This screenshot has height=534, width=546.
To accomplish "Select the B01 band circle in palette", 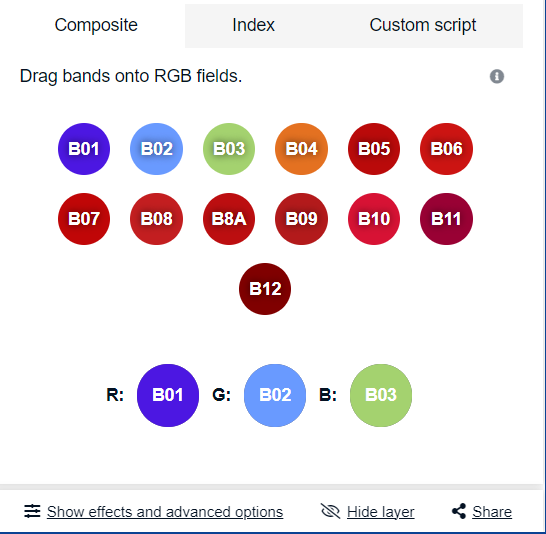I will tap(84, 149).
